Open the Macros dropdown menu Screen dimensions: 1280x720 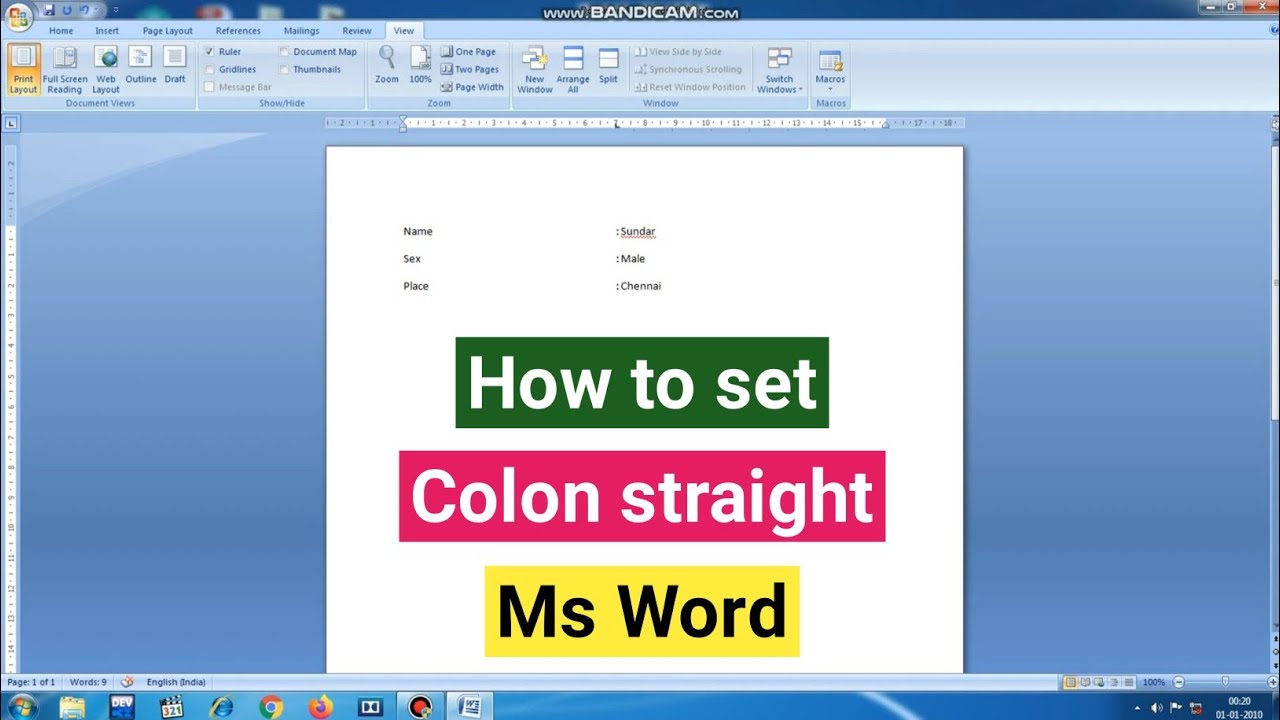830,70
